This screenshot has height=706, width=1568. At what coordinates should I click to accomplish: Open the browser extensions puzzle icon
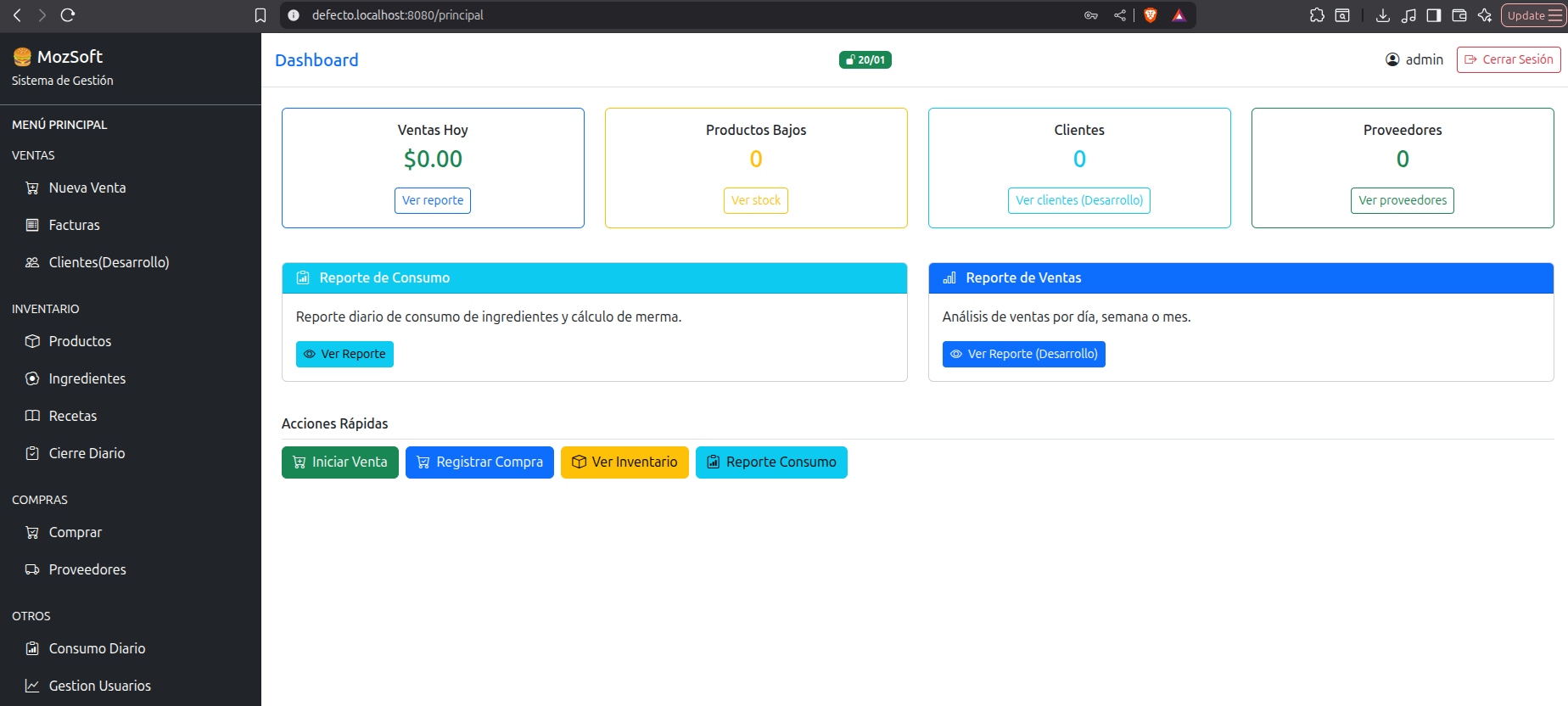coord(1317,15)
